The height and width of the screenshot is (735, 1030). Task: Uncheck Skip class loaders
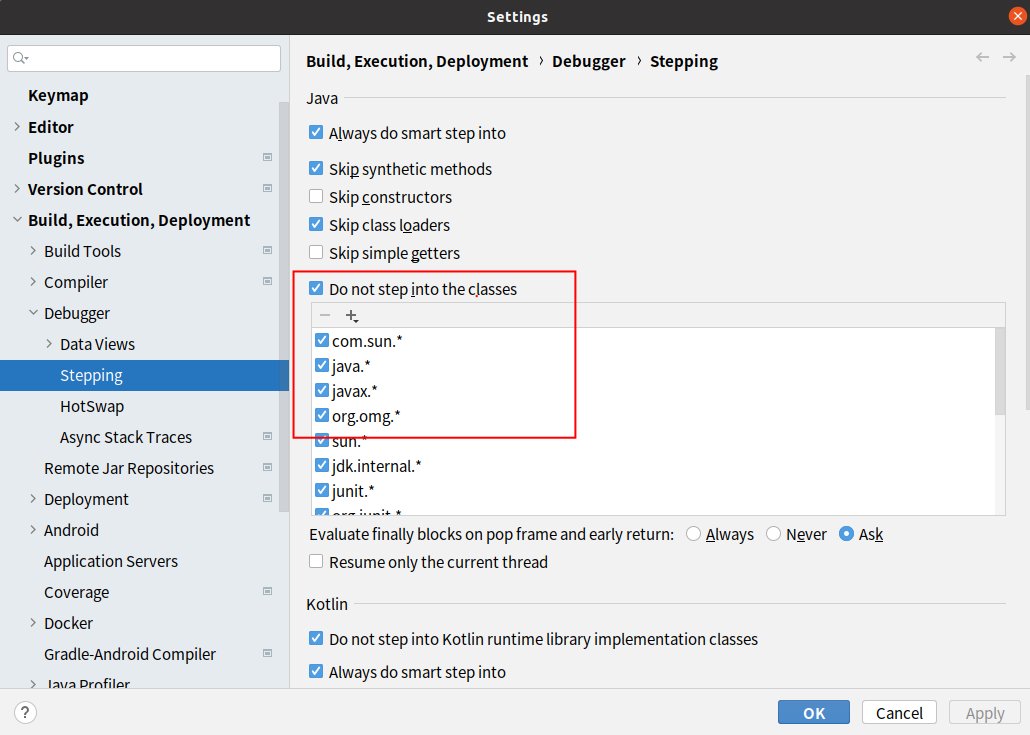[316, 224]
